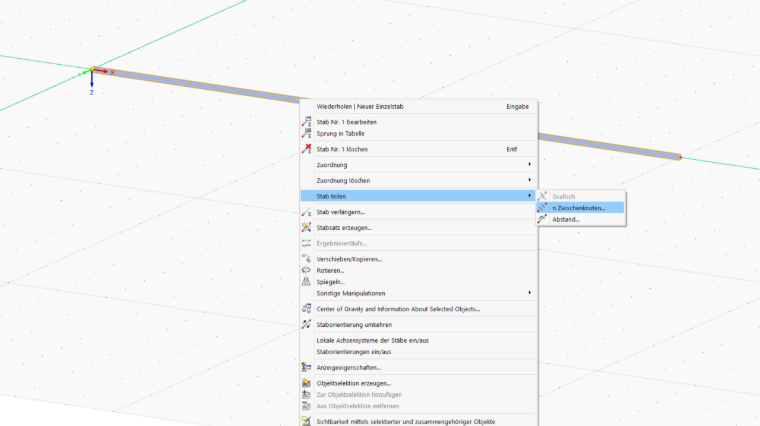Viewport: 760px width, 426px height.
Task: Click the Anzeigeeigenschaften icon
Action: pos(306,367)
